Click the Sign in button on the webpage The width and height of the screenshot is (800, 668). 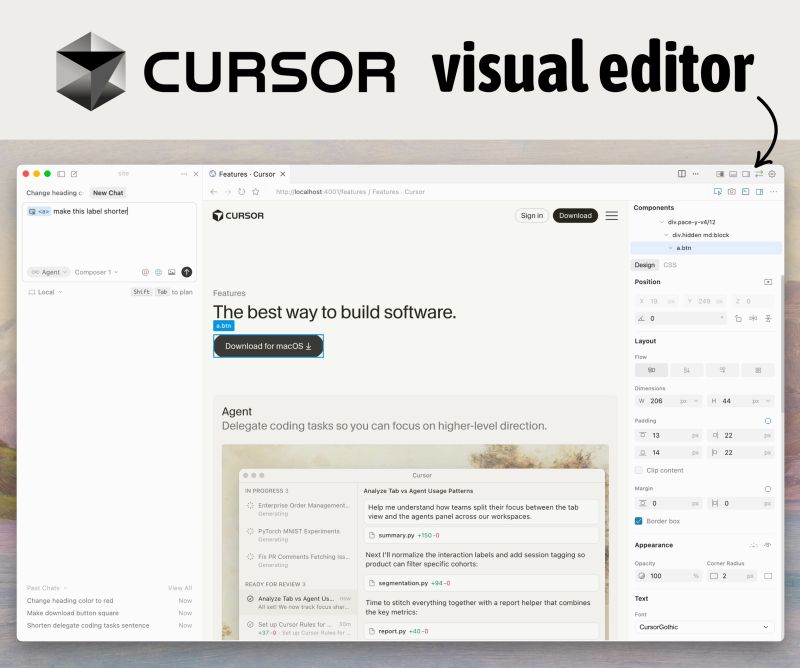[531, 215]
